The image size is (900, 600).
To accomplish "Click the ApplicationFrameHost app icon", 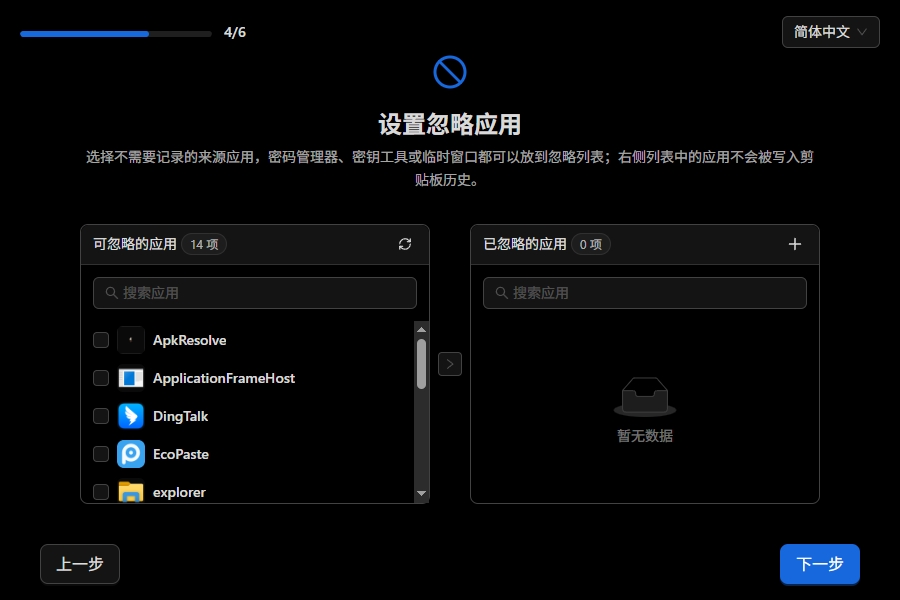I will [x=131, y=378].
